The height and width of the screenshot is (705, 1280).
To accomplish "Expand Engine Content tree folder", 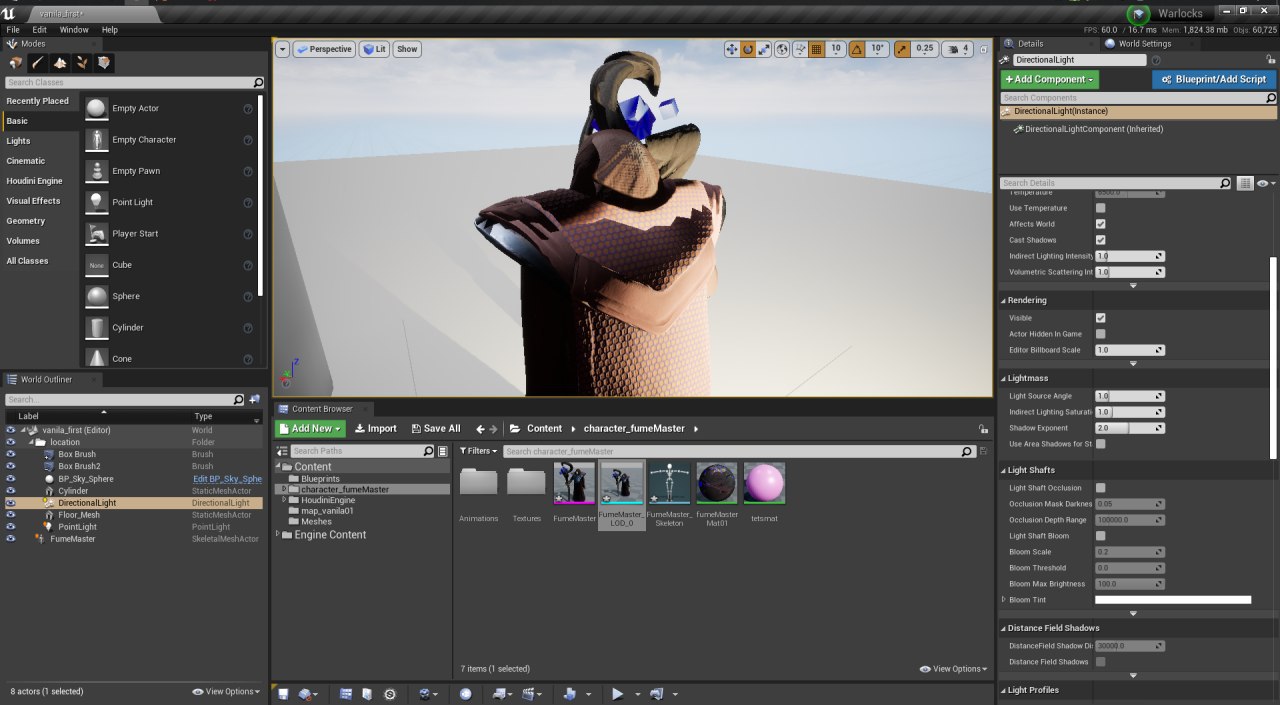I will coord(278,535).
